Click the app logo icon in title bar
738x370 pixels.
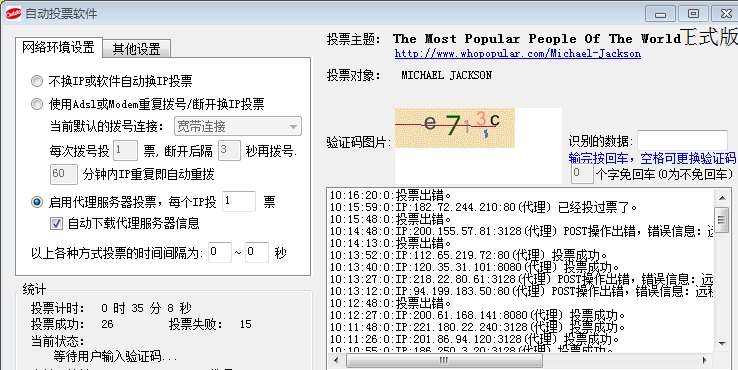point(13,14)
